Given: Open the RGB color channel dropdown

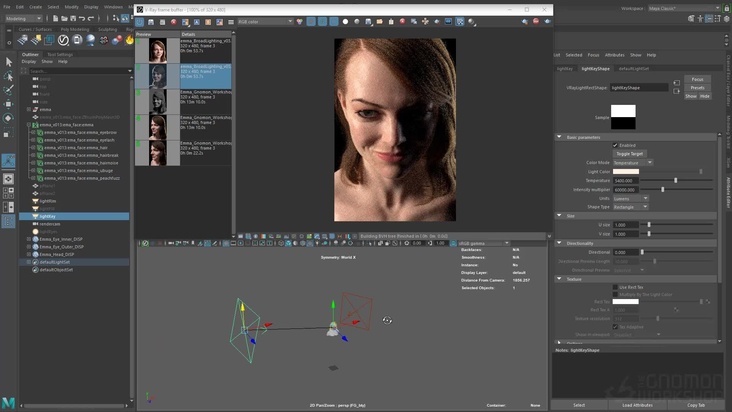Looking at the screenshot, I should coord(265,22).
